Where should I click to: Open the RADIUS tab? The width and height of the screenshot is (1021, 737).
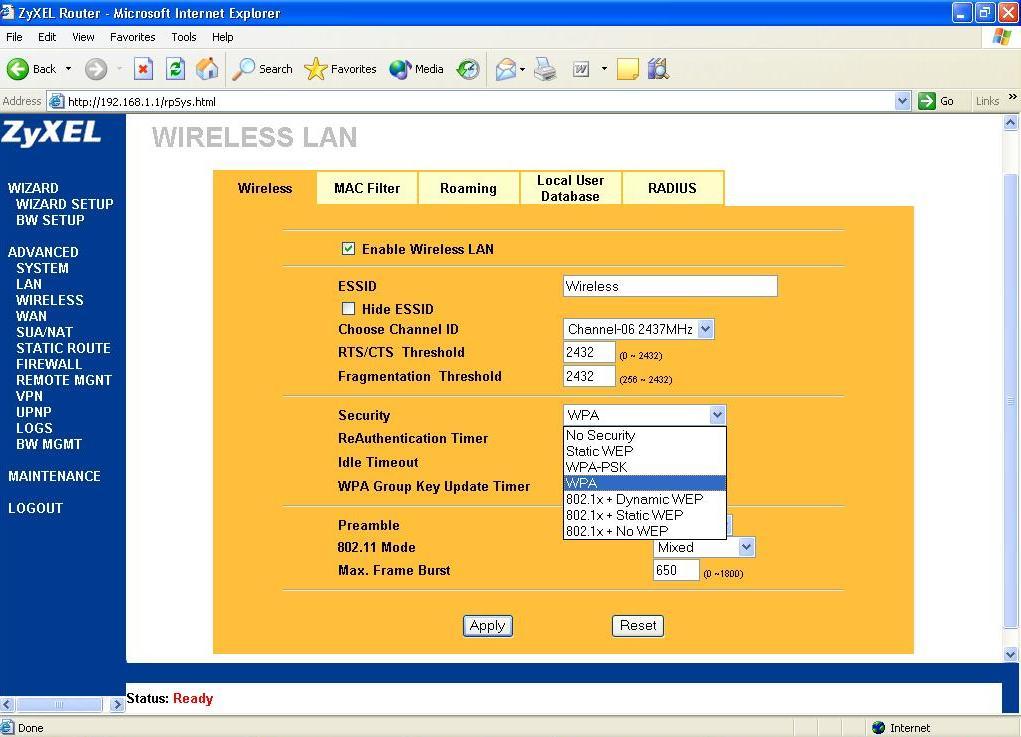[x=673, y=188]
